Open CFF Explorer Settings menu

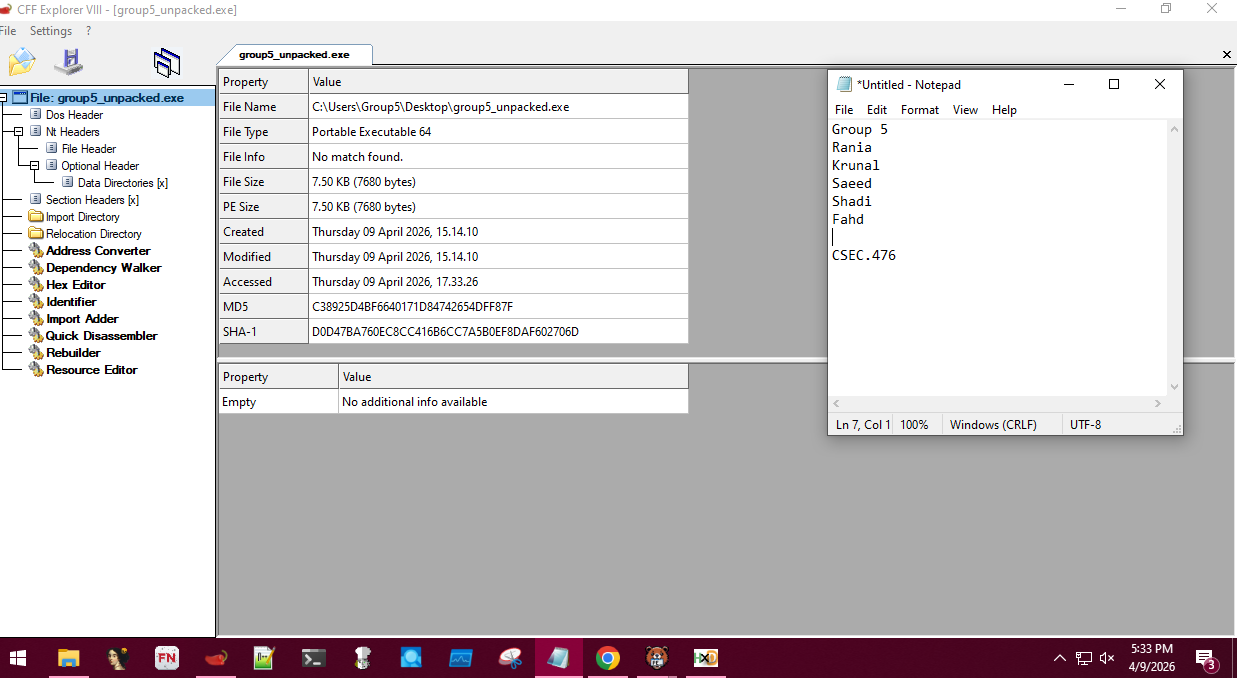pos(51,31)
